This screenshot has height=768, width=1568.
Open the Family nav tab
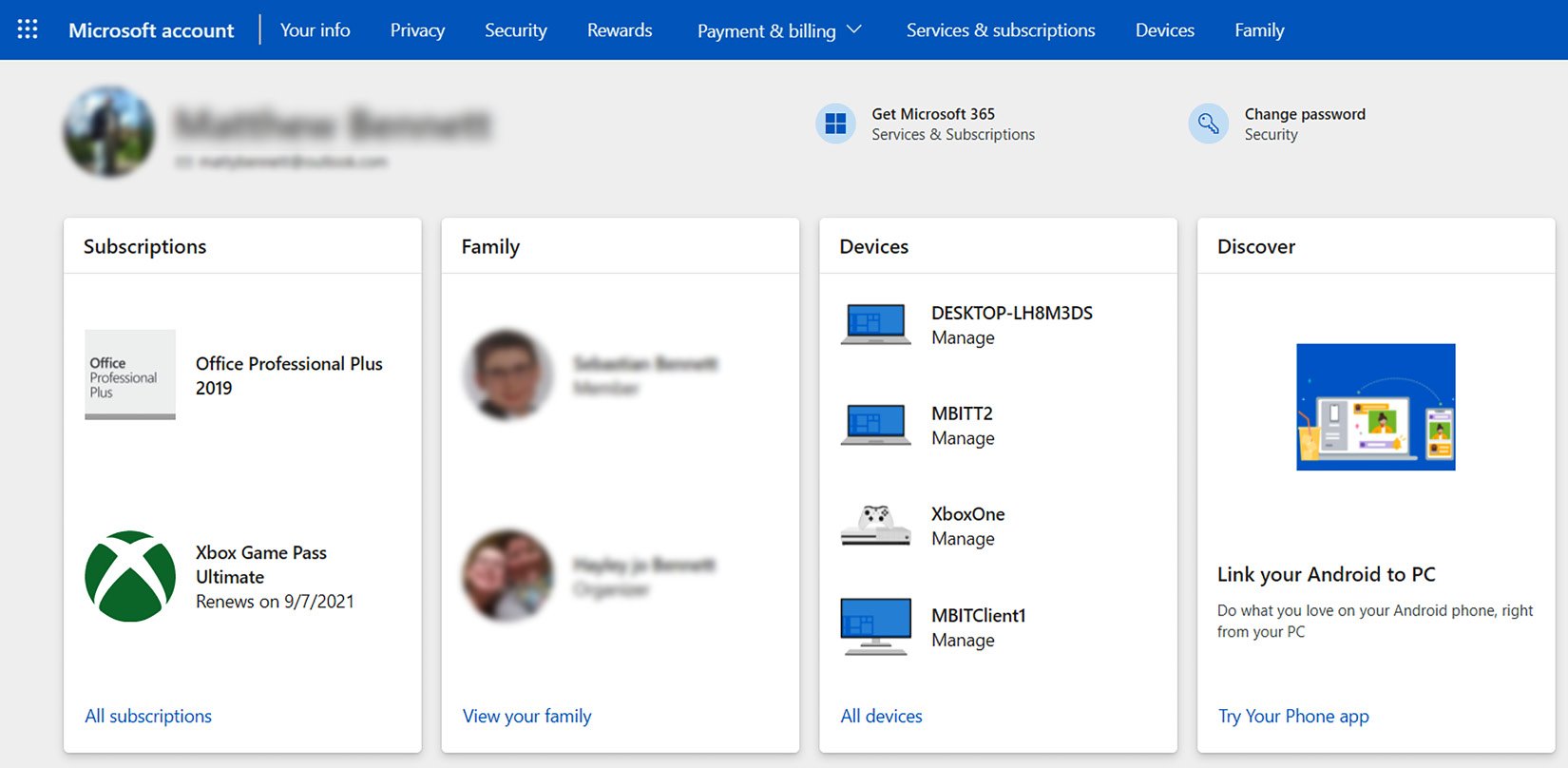click(x=1259, y=30)
